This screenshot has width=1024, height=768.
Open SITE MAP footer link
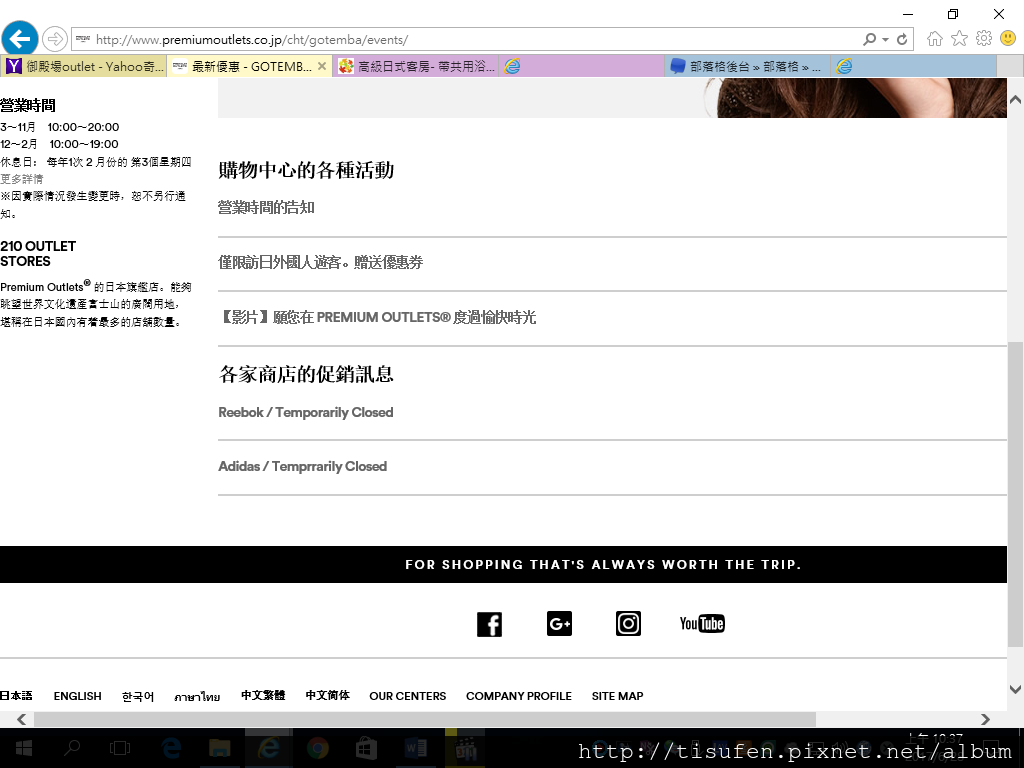click(x=617, y=696)
